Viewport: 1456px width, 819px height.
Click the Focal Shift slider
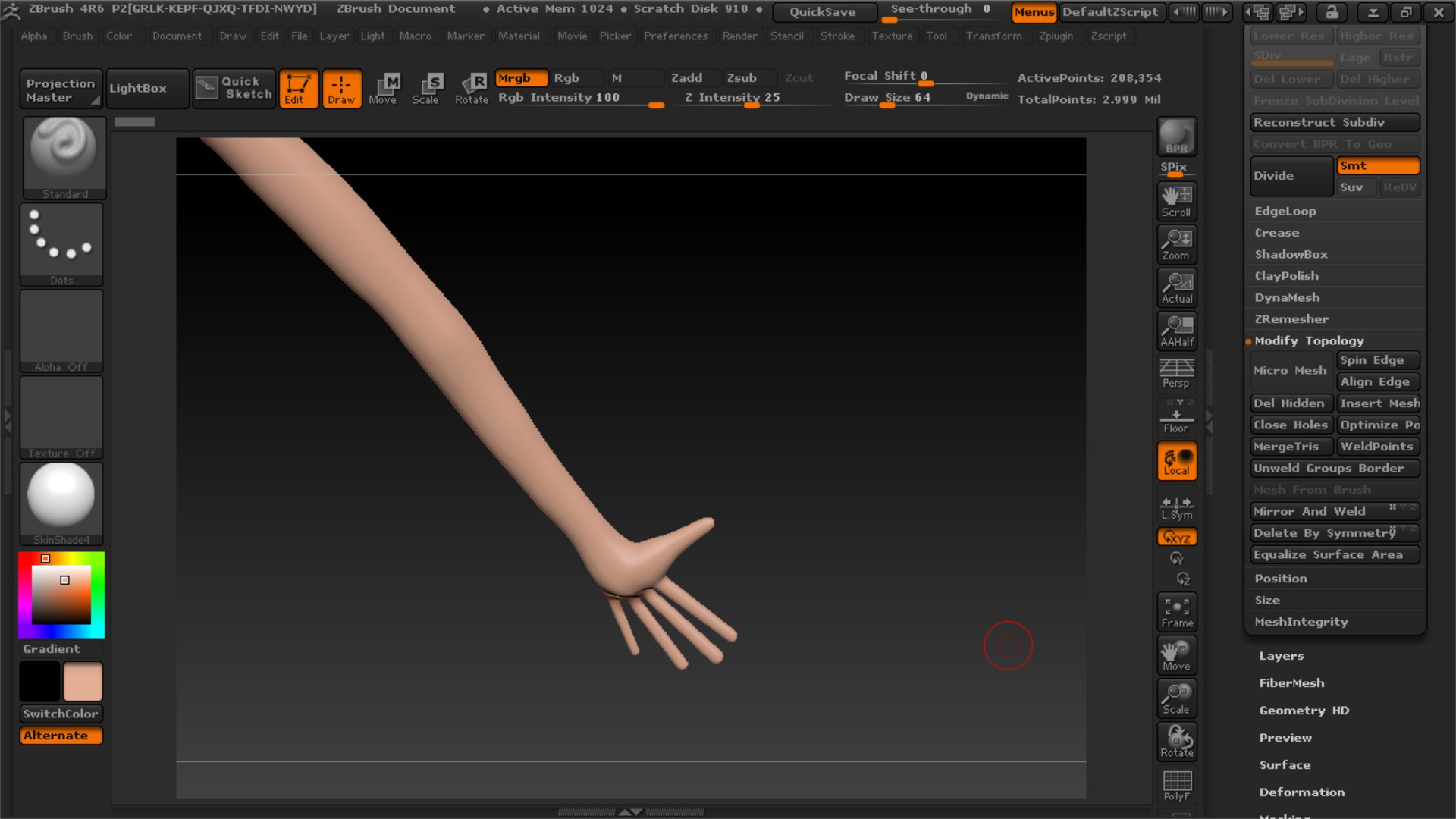(x=925, y=77)
